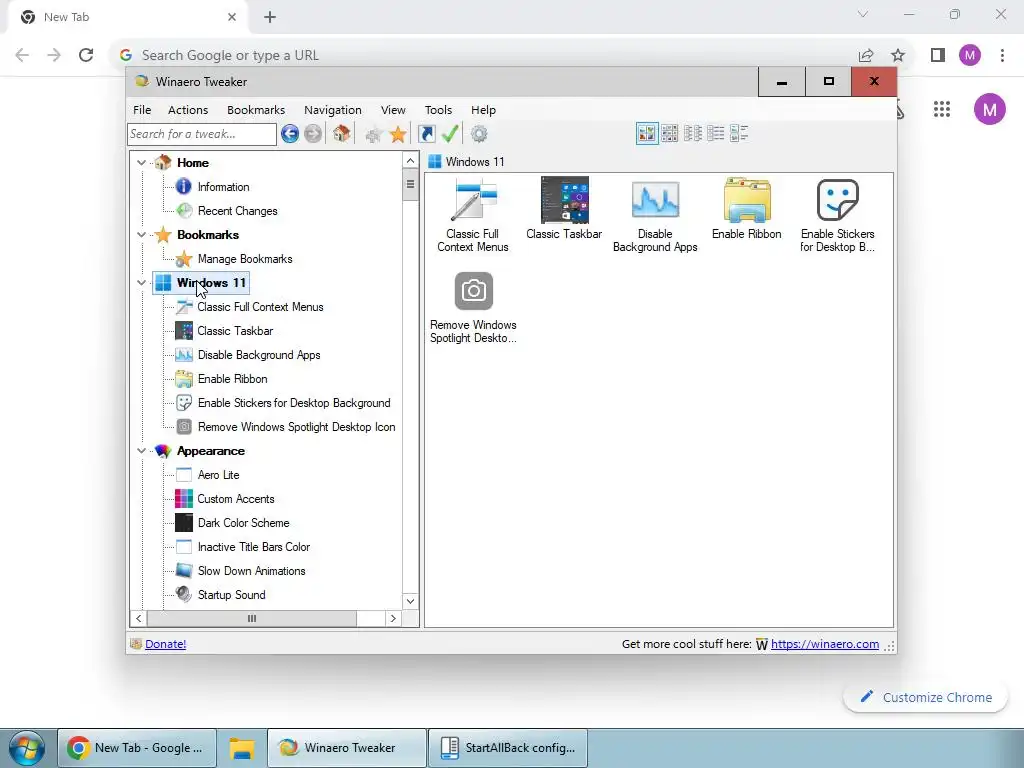Select Inactive Title Bars Color tree item
This screenshot has width=1024, height=768.
(253, 547)
